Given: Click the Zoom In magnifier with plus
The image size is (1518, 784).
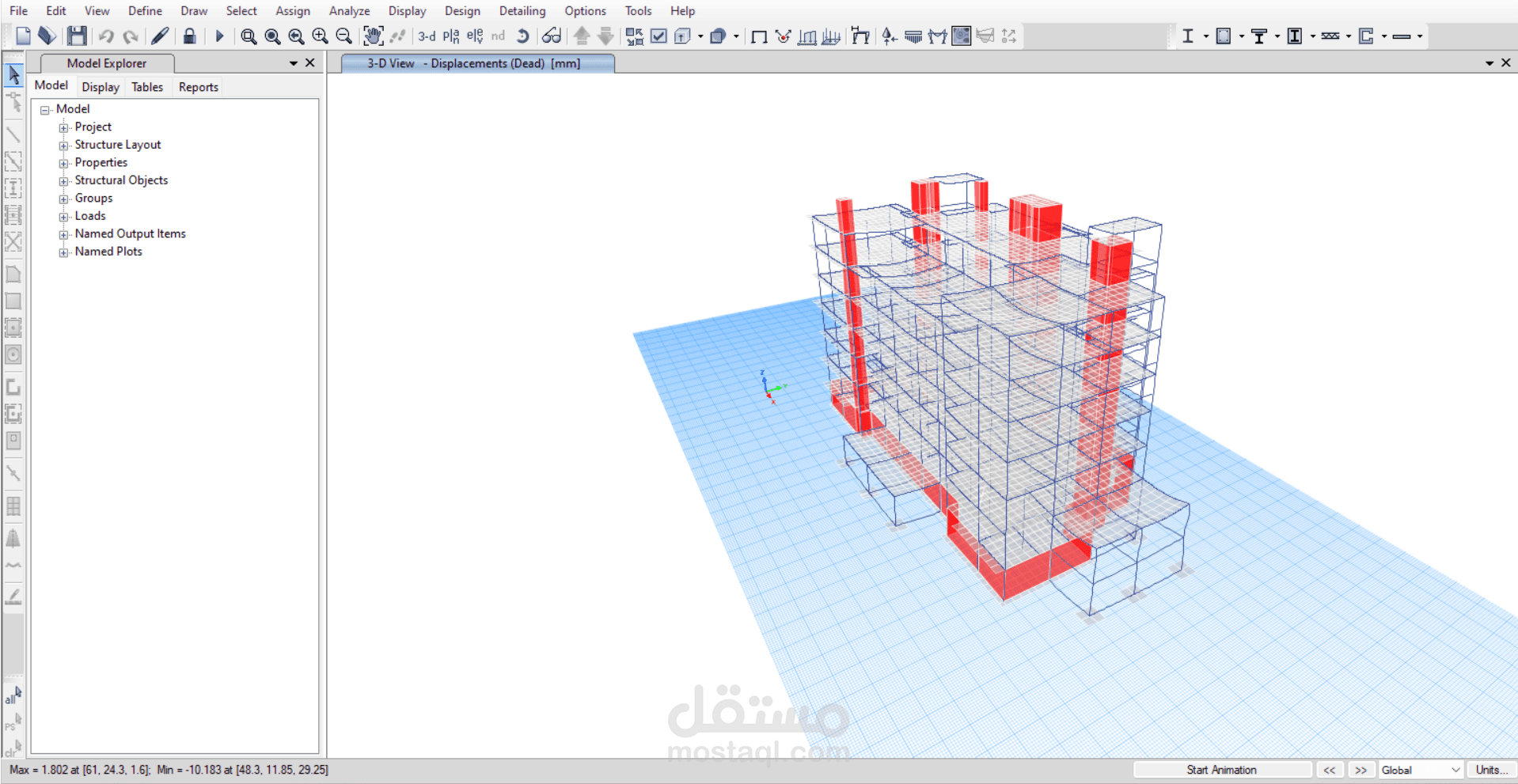Looking at the screenshot, I should [x=320, y=36].
